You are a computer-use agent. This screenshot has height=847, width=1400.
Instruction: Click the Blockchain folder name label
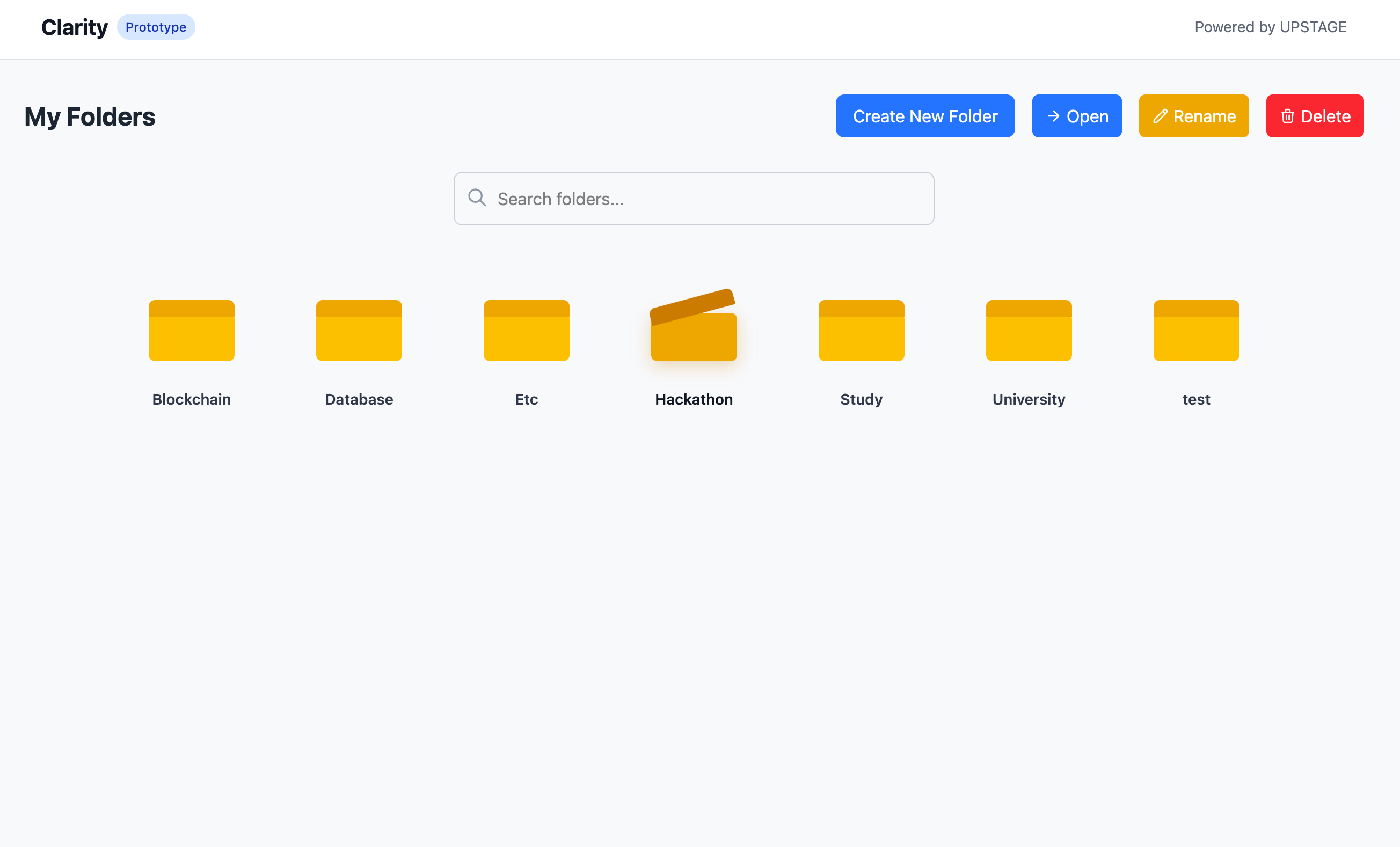coord(192,399)
